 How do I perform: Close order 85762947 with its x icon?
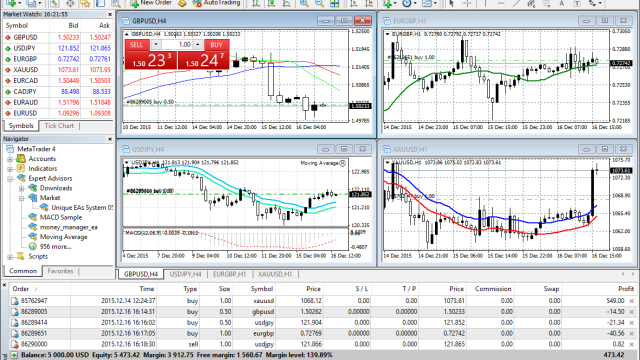tap(632, 301)
